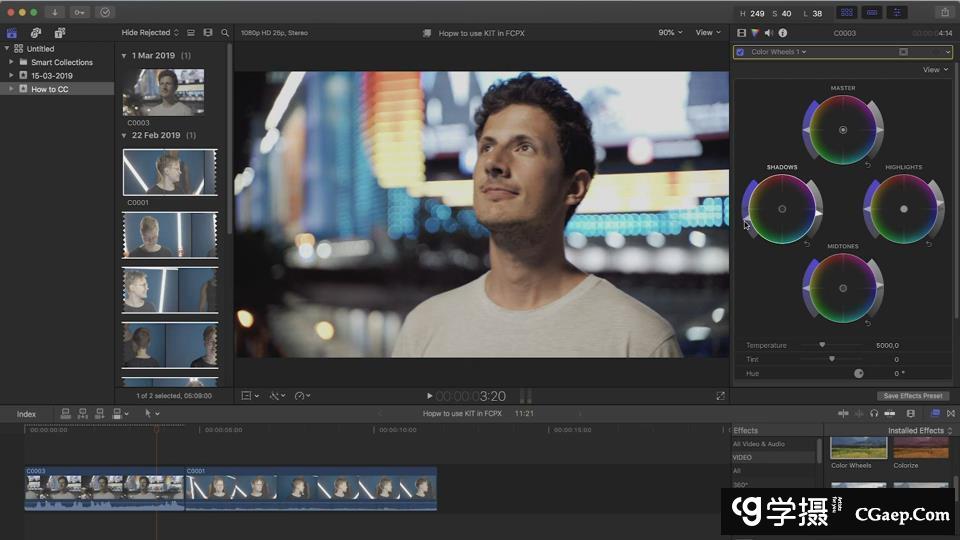960x540 pixels.
Task: Click the Save Effects Preset button
Action: pyautogui.click(x=913, y=396)
